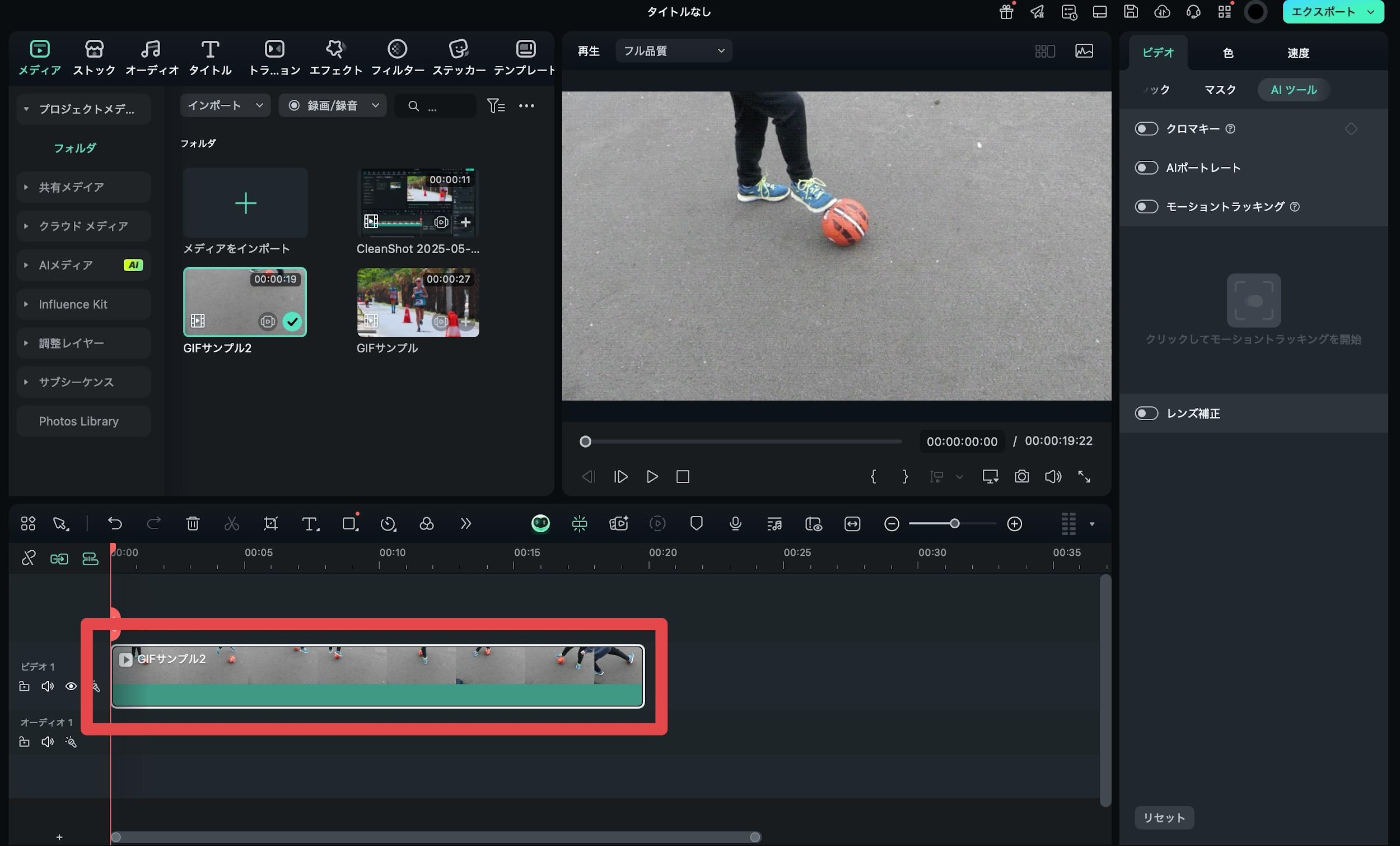Toggle the クロマキー switch
This screenshot has height=846, width=1400.
pos(1146,128)
